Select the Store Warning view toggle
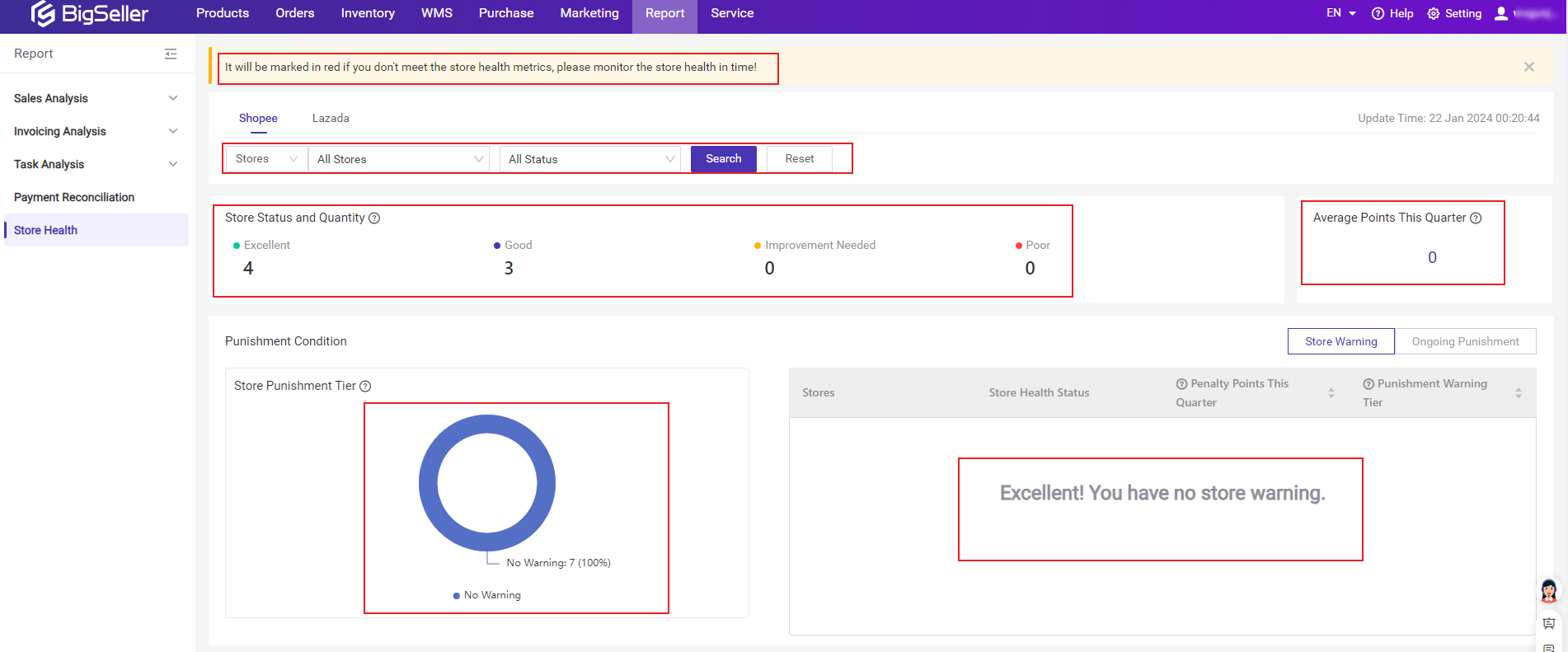The image size is (1568, 652). [1340, 341]
